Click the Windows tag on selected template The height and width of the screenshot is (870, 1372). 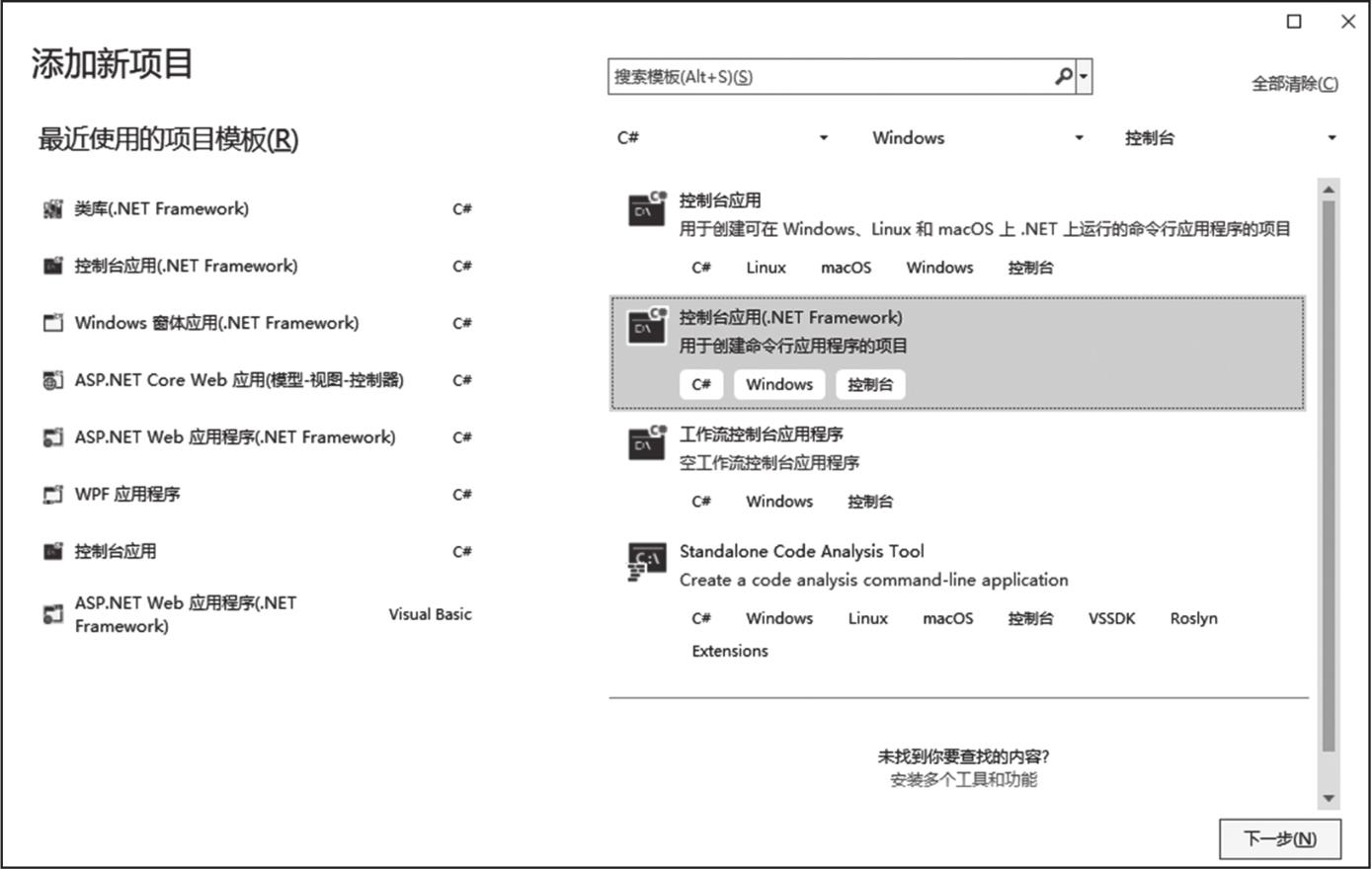(x=779, y=385)
